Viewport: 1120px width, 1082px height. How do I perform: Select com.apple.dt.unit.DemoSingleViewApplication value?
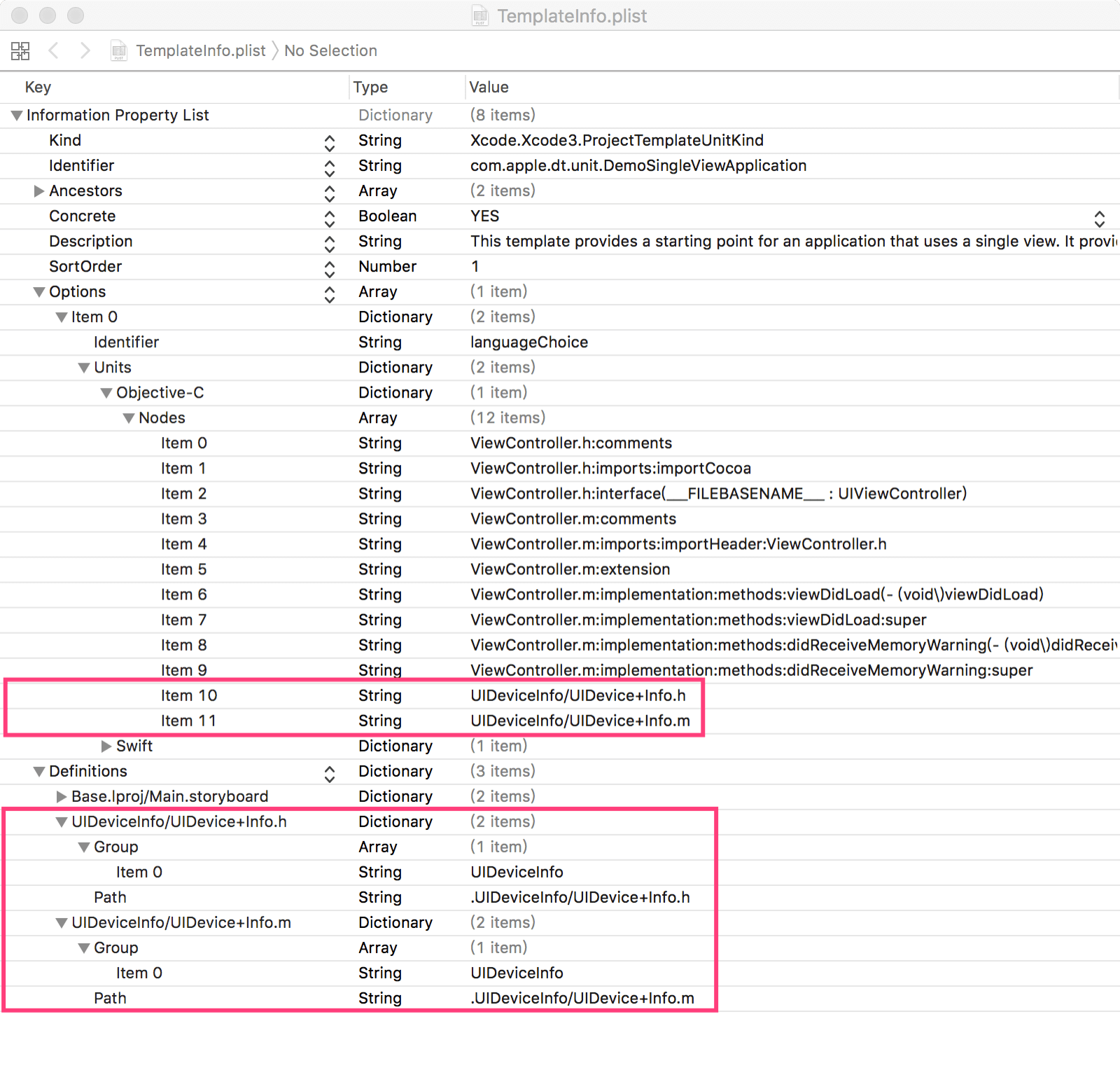coord(638,165)
